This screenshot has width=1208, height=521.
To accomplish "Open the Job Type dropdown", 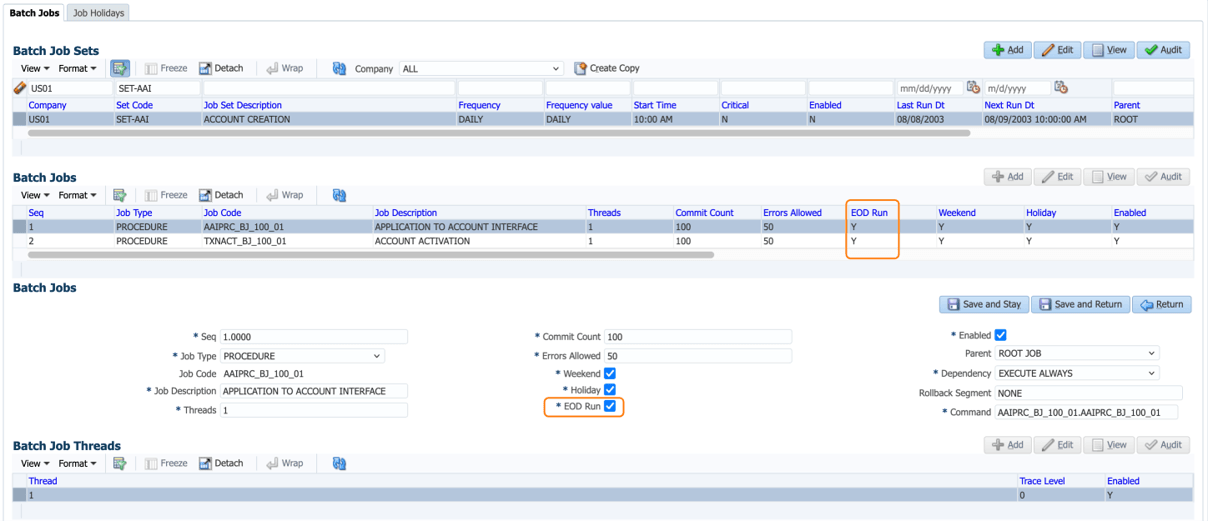I will (x=302, y=356).
